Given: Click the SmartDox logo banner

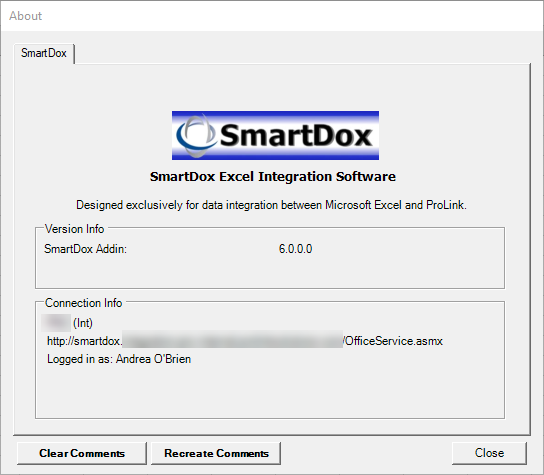Looking at the screenshot, I should tap(275, 135).
